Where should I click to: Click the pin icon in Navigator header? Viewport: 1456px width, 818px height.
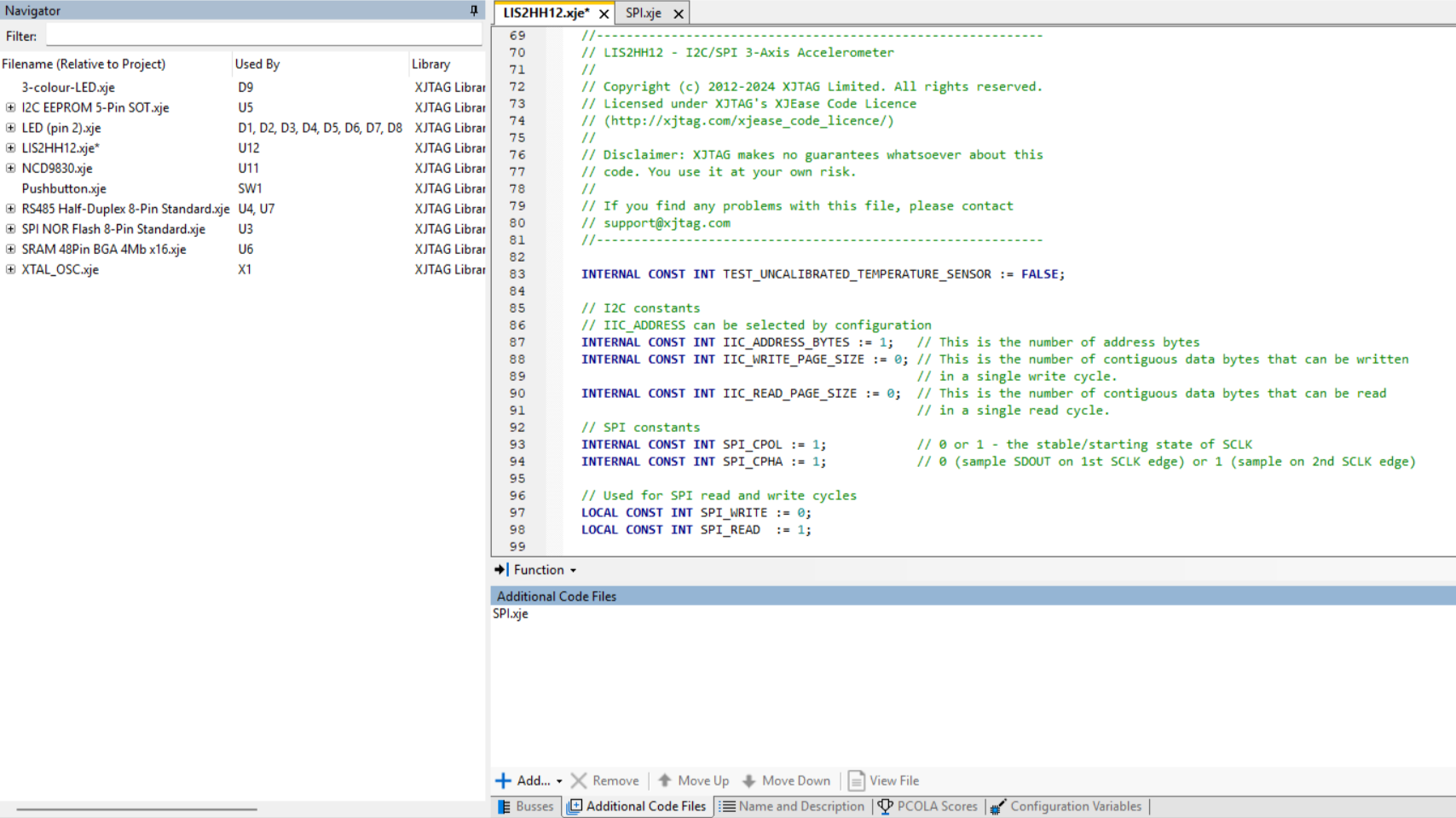474,11
